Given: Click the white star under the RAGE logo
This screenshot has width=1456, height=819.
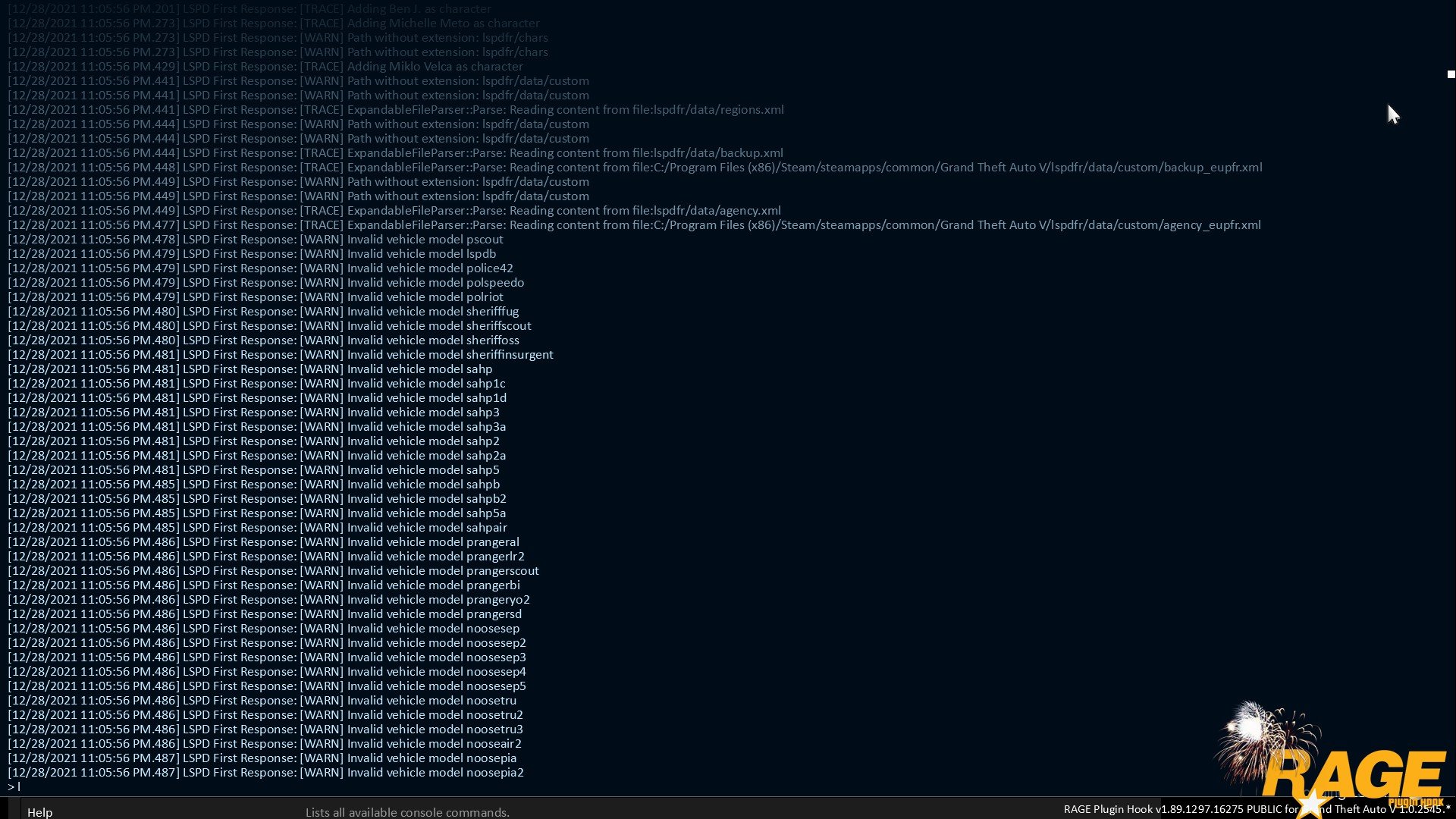Looking at the screenshot, I should click(x=1312, y=804).
